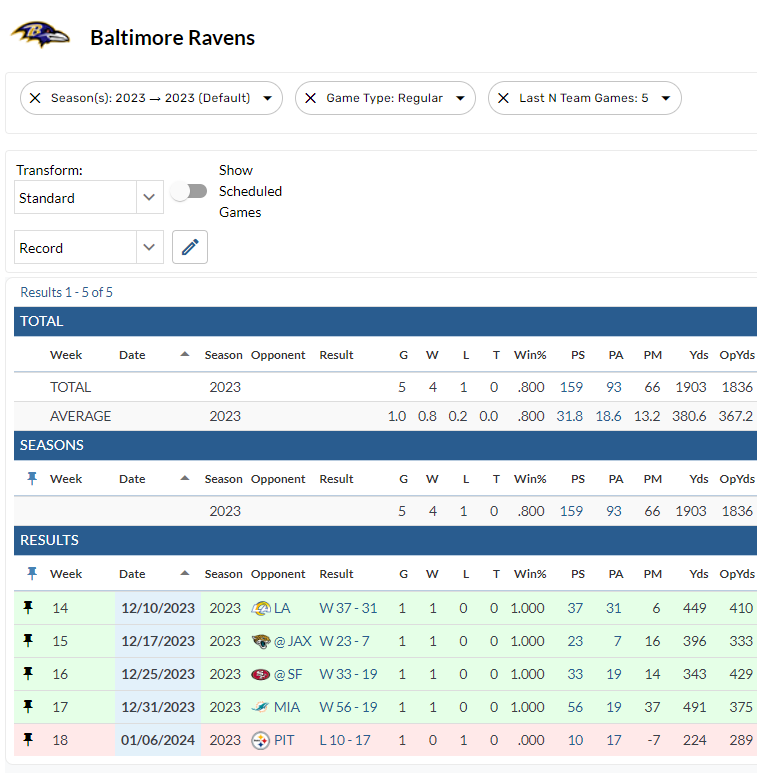This screenshot has height=773, width=757.
Task: Toggle Show Scheduled Games switch
Action: click(x=188, y=191)
